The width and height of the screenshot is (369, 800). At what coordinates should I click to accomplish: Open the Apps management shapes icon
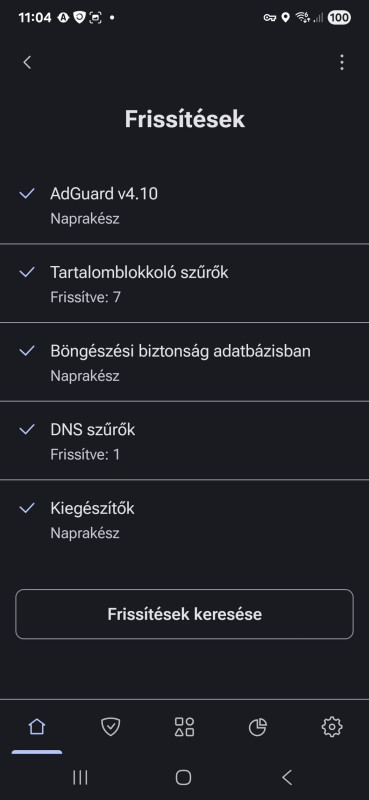pos(184,727)
